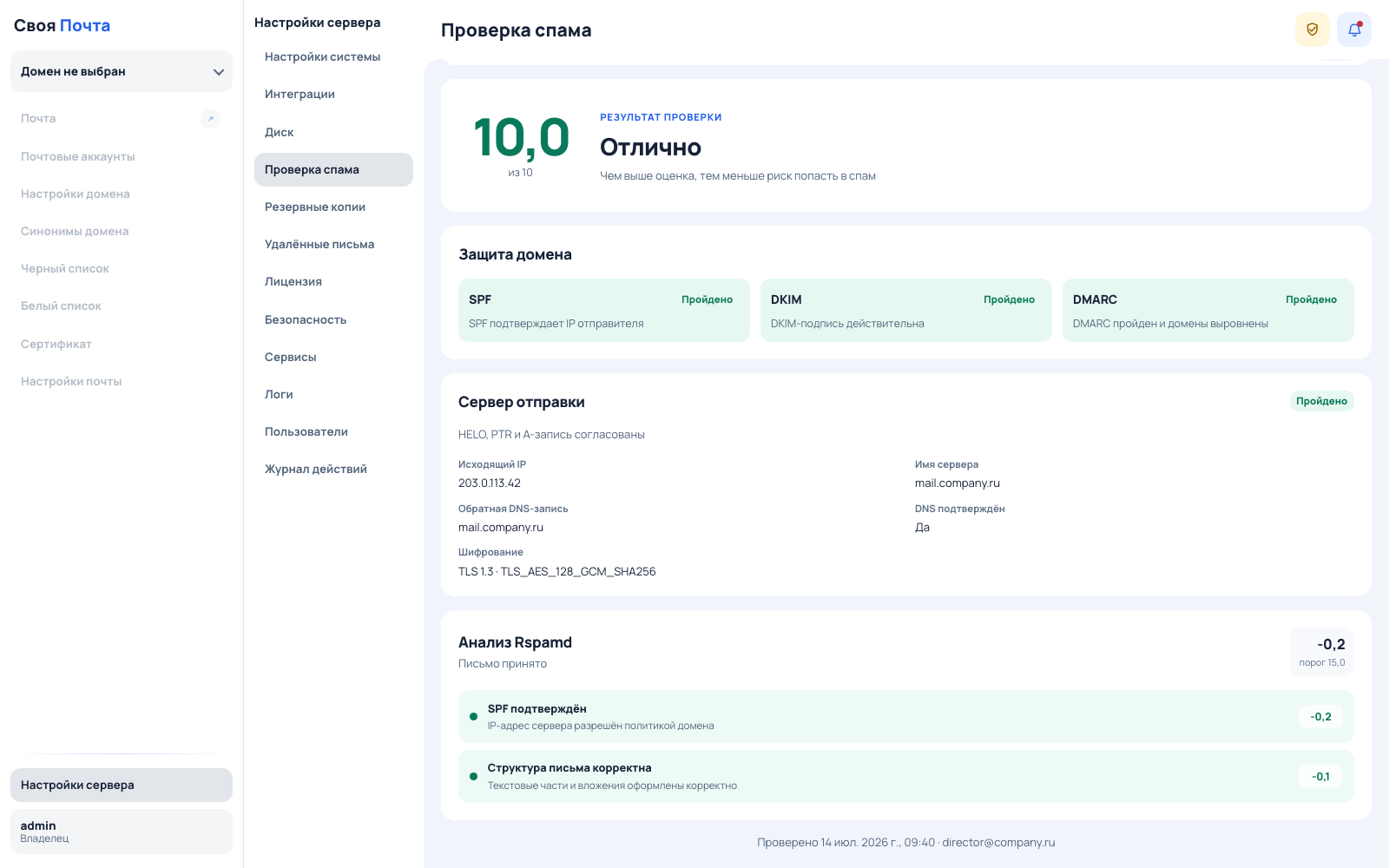Expand the Домен не выбран dropdown
The image size is (1389, 868).
[122, 71]
